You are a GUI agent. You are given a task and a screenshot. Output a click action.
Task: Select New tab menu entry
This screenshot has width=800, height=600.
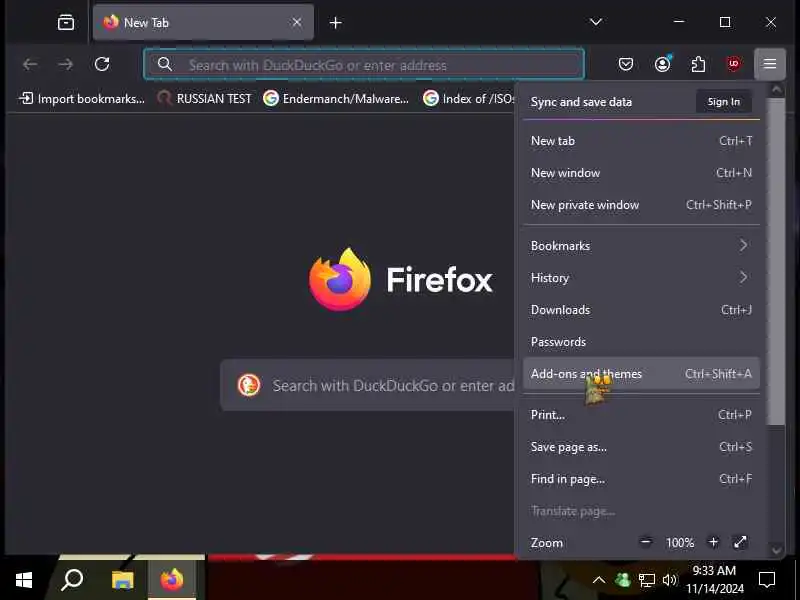click(641, 141)
